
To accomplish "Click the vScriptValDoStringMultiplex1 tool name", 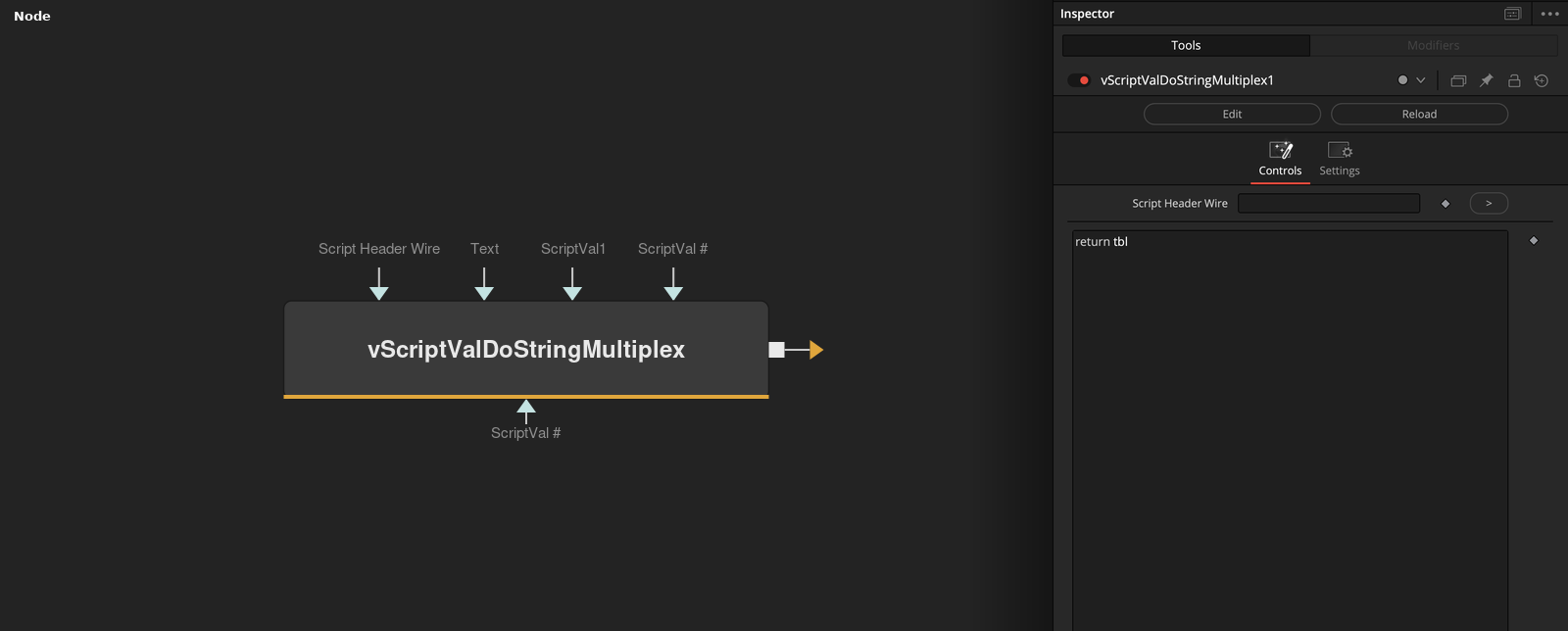I will pos(1187,80).
